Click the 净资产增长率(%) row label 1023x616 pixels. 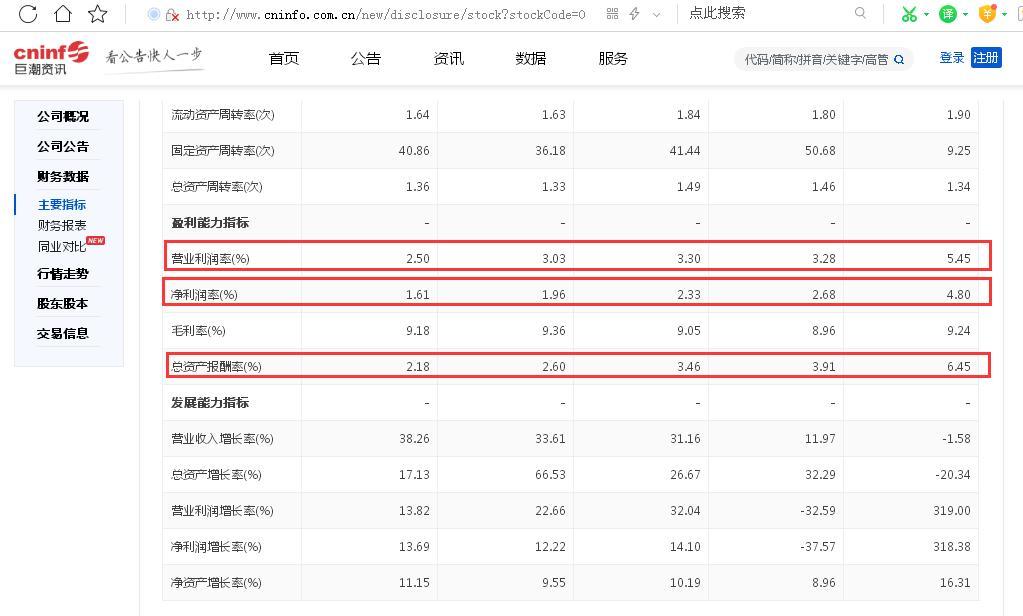tap(216, 582)
